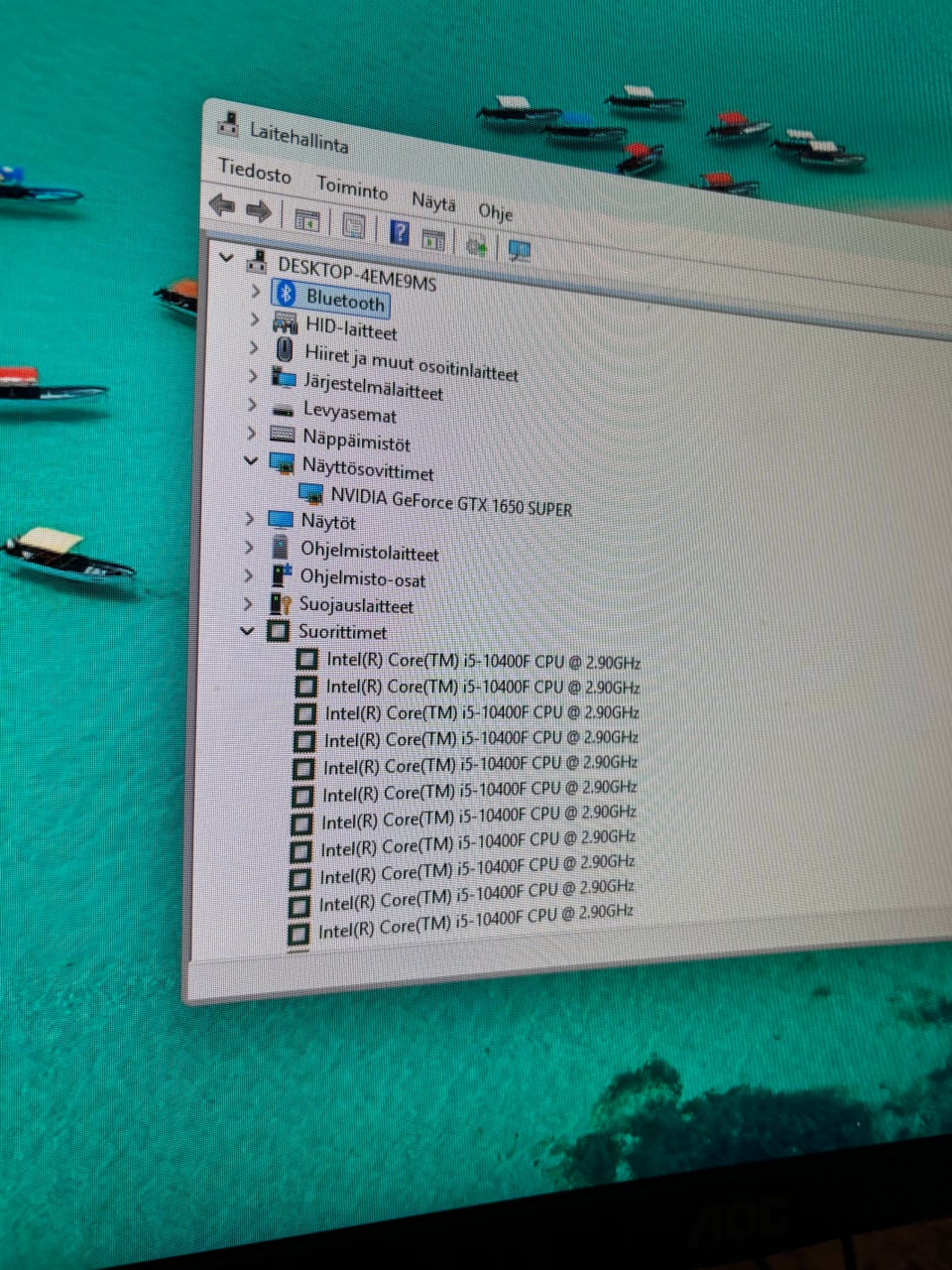The image size is (952, 1270).
Task: Expand the Näppäimistöt category
Action: point(251,433)
